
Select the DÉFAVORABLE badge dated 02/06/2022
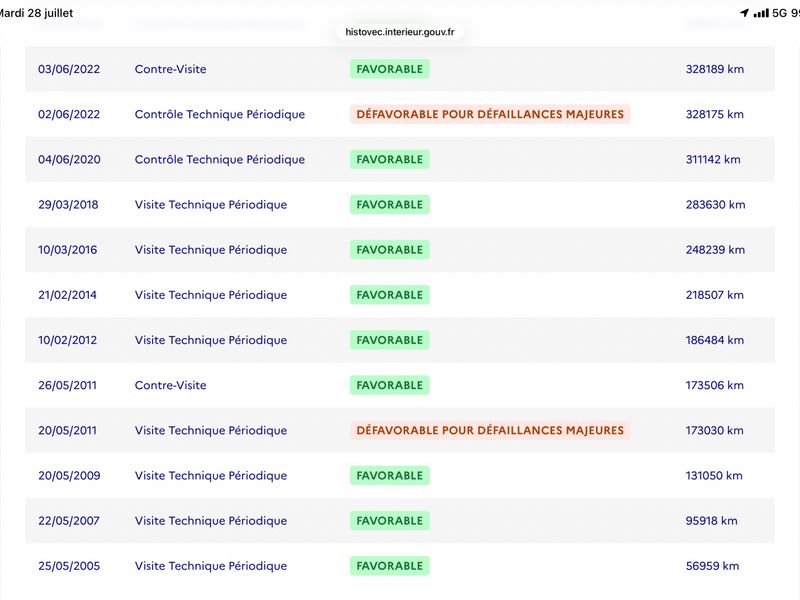tap(490, 114)
